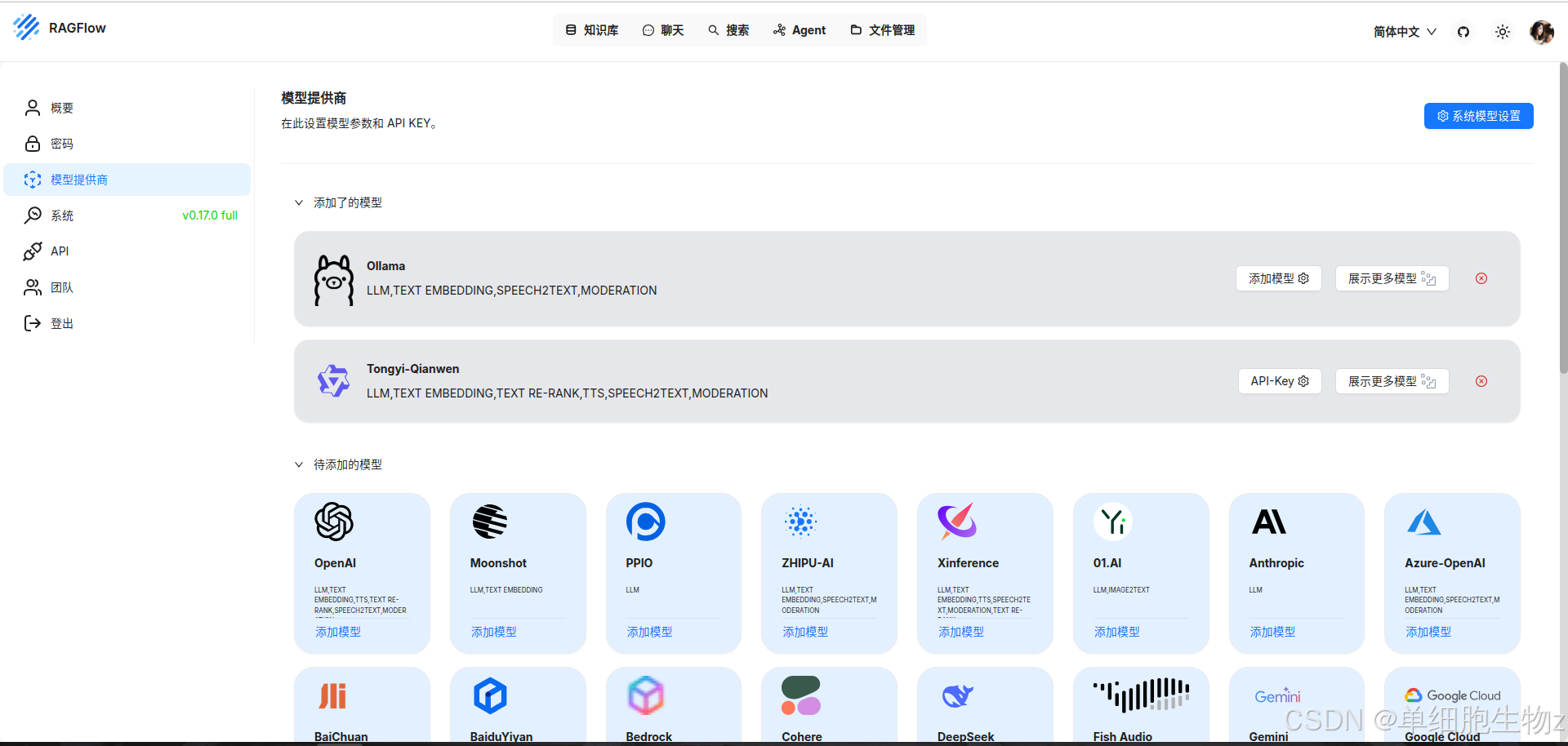Click the Google Cloud logo
This screenshot has height=746, width=1568.
pos(1453,695)
